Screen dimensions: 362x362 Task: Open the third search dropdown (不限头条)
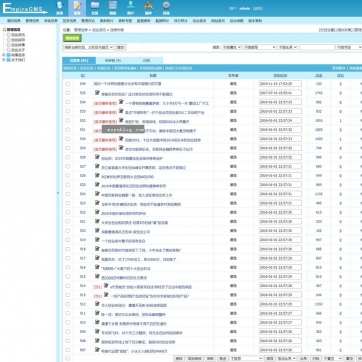(x=288, y=47)
